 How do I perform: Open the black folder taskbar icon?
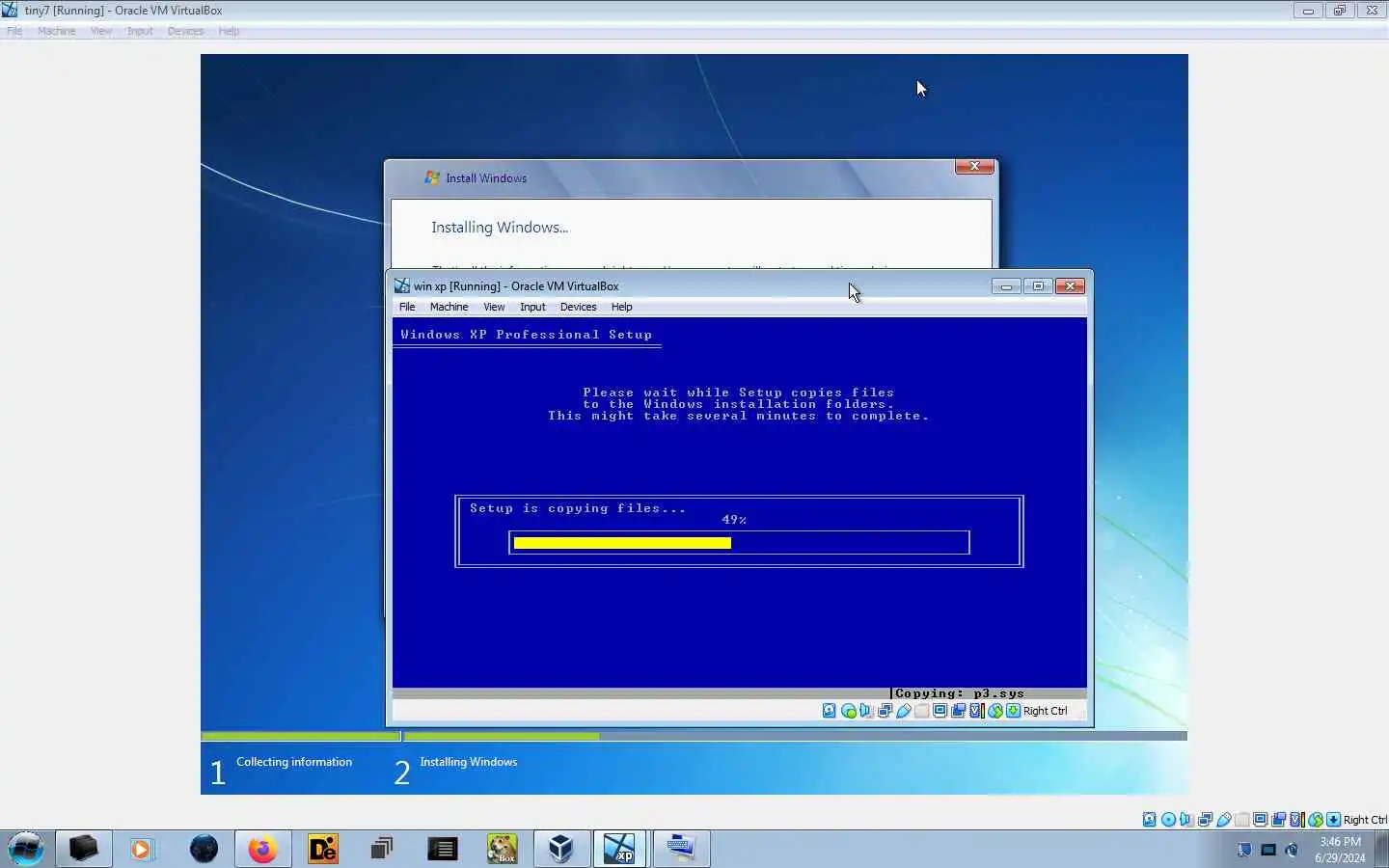click(83, 849)
